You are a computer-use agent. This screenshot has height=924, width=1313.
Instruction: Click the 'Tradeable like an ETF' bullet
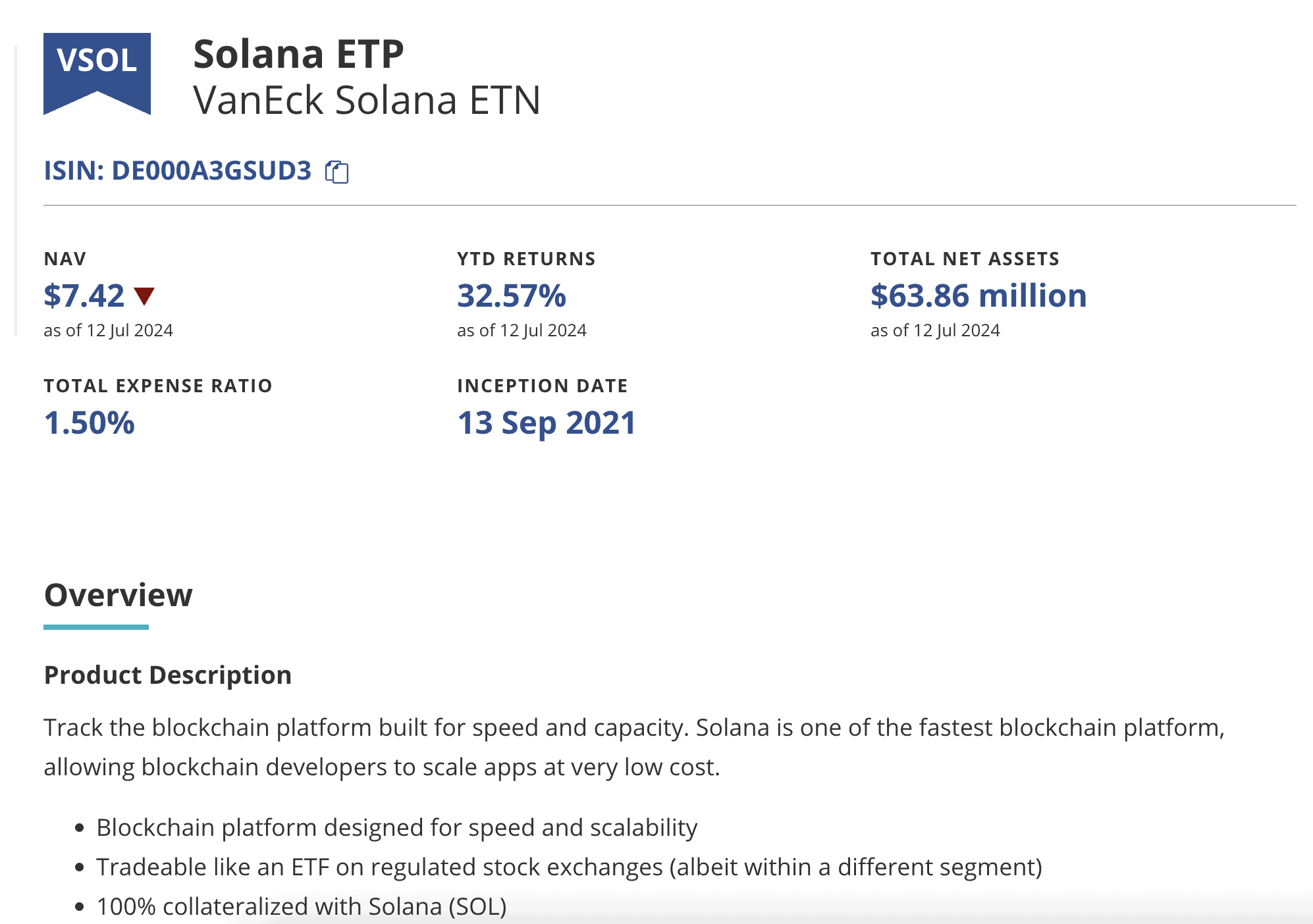pos(568,867)
